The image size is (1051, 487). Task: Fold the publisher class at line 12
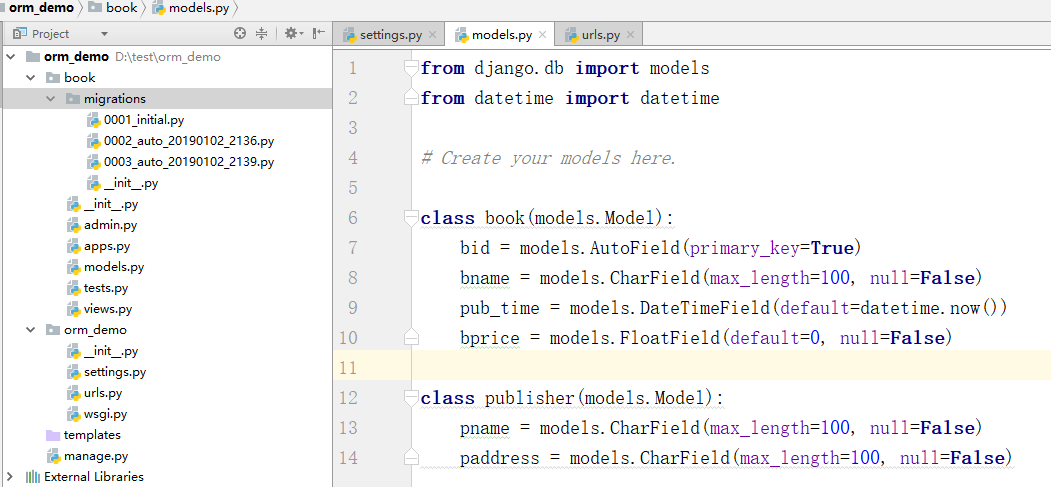click(x=411, y=398)
